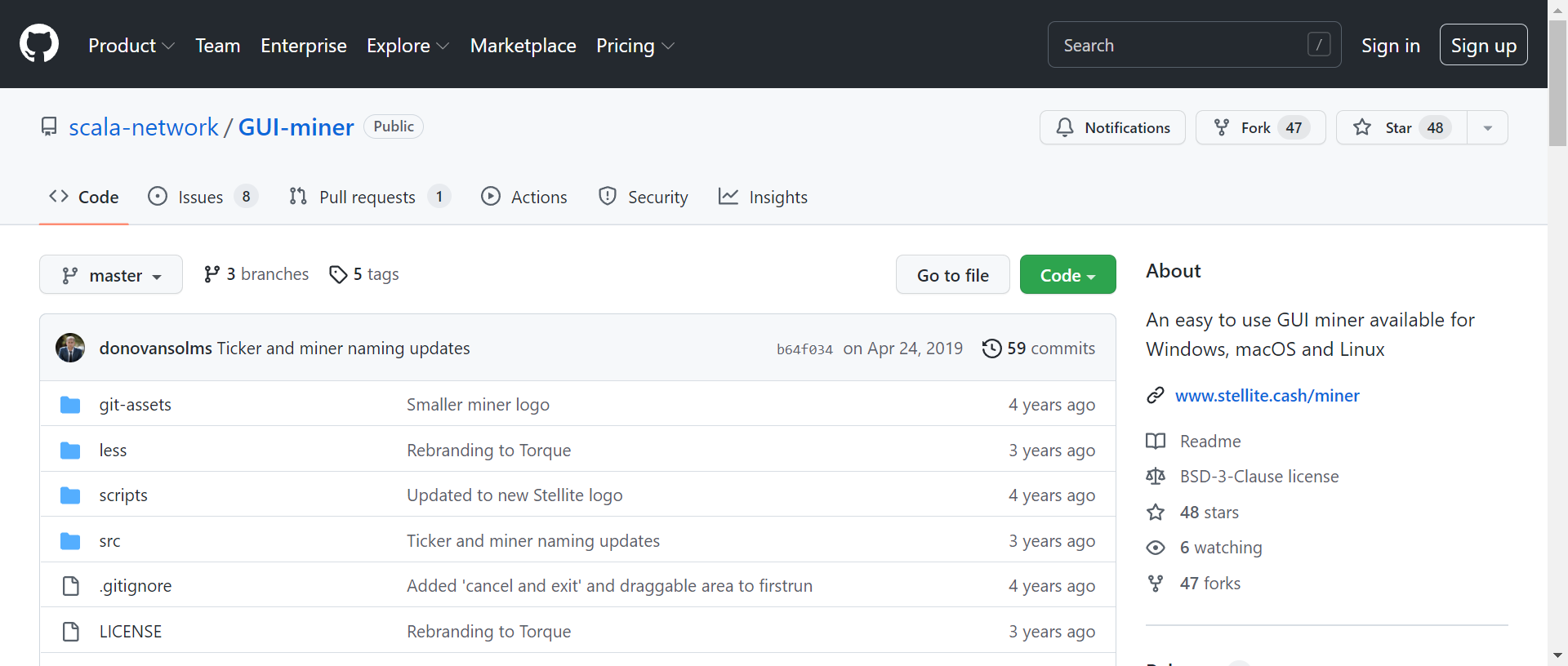Open the www.stellite.cash/miner link

click(1267, 396)
